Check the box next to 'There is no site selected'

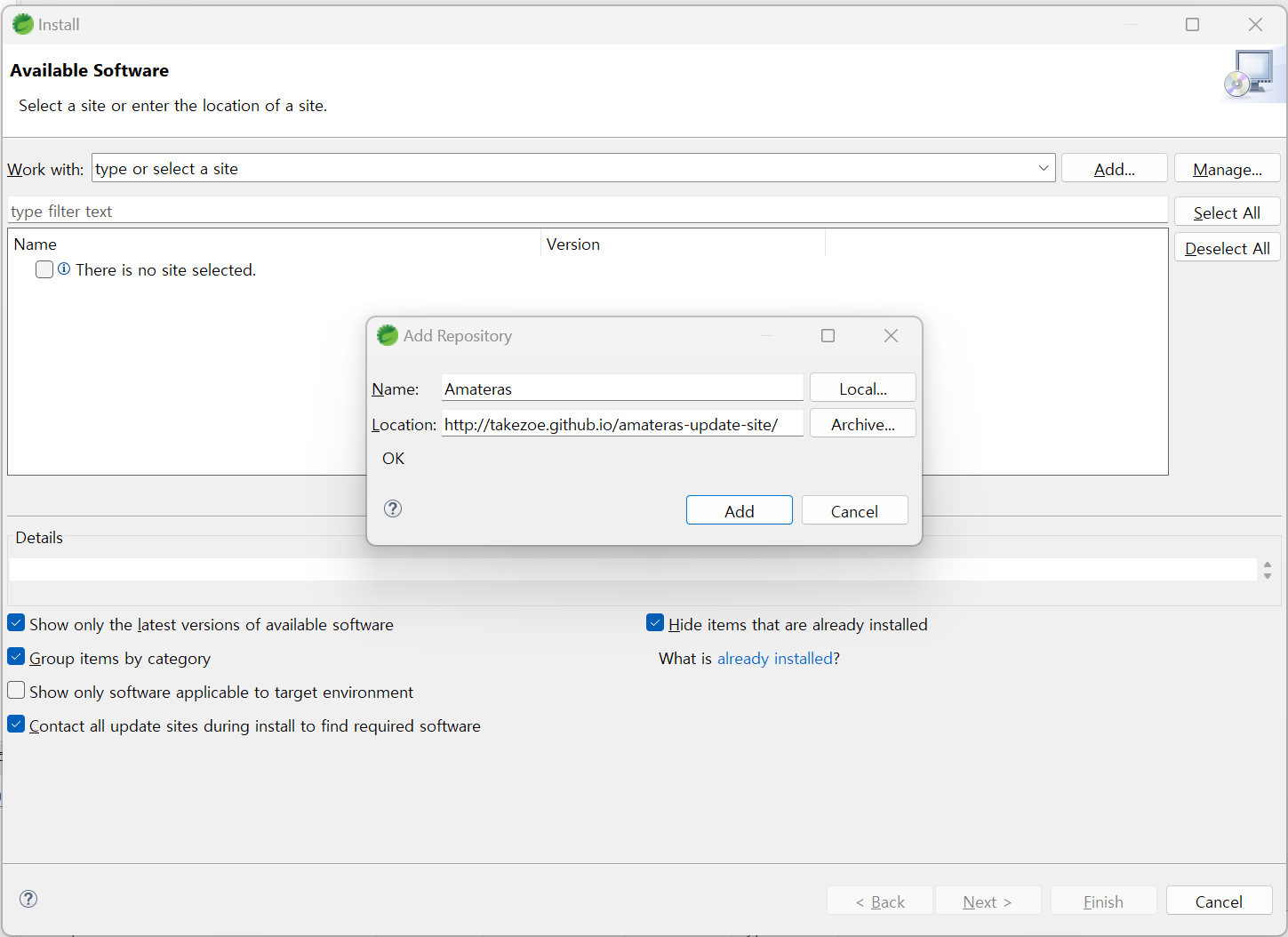[44, 269]
